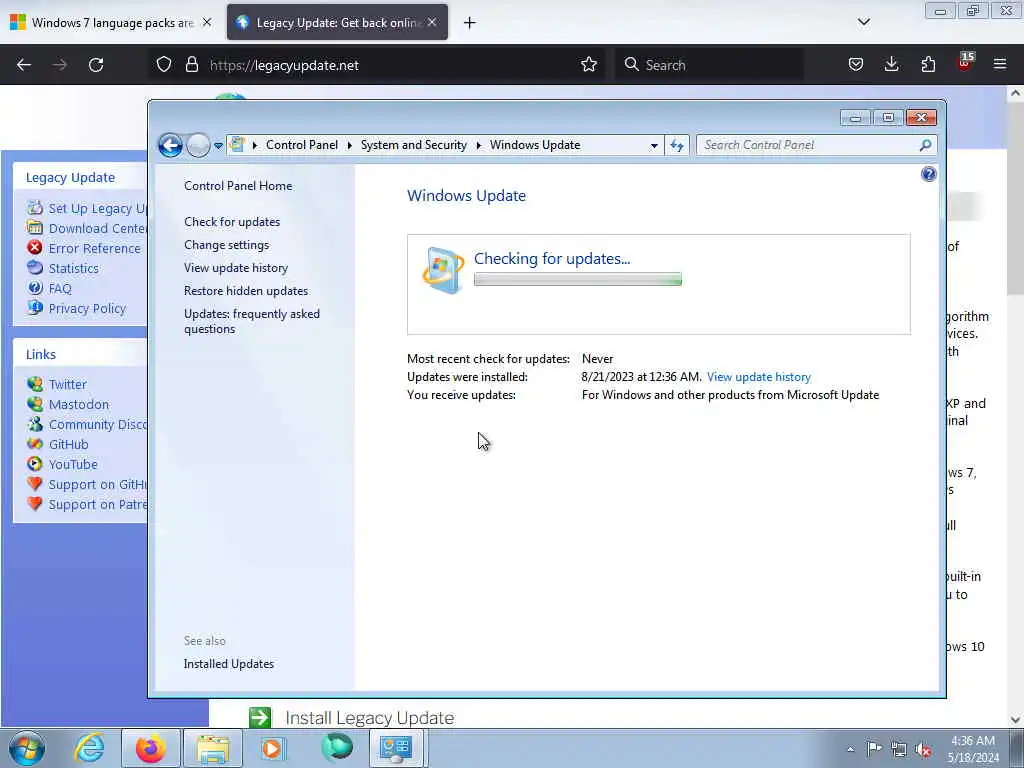Show hidden tray icons arrow

click(850, 749)
